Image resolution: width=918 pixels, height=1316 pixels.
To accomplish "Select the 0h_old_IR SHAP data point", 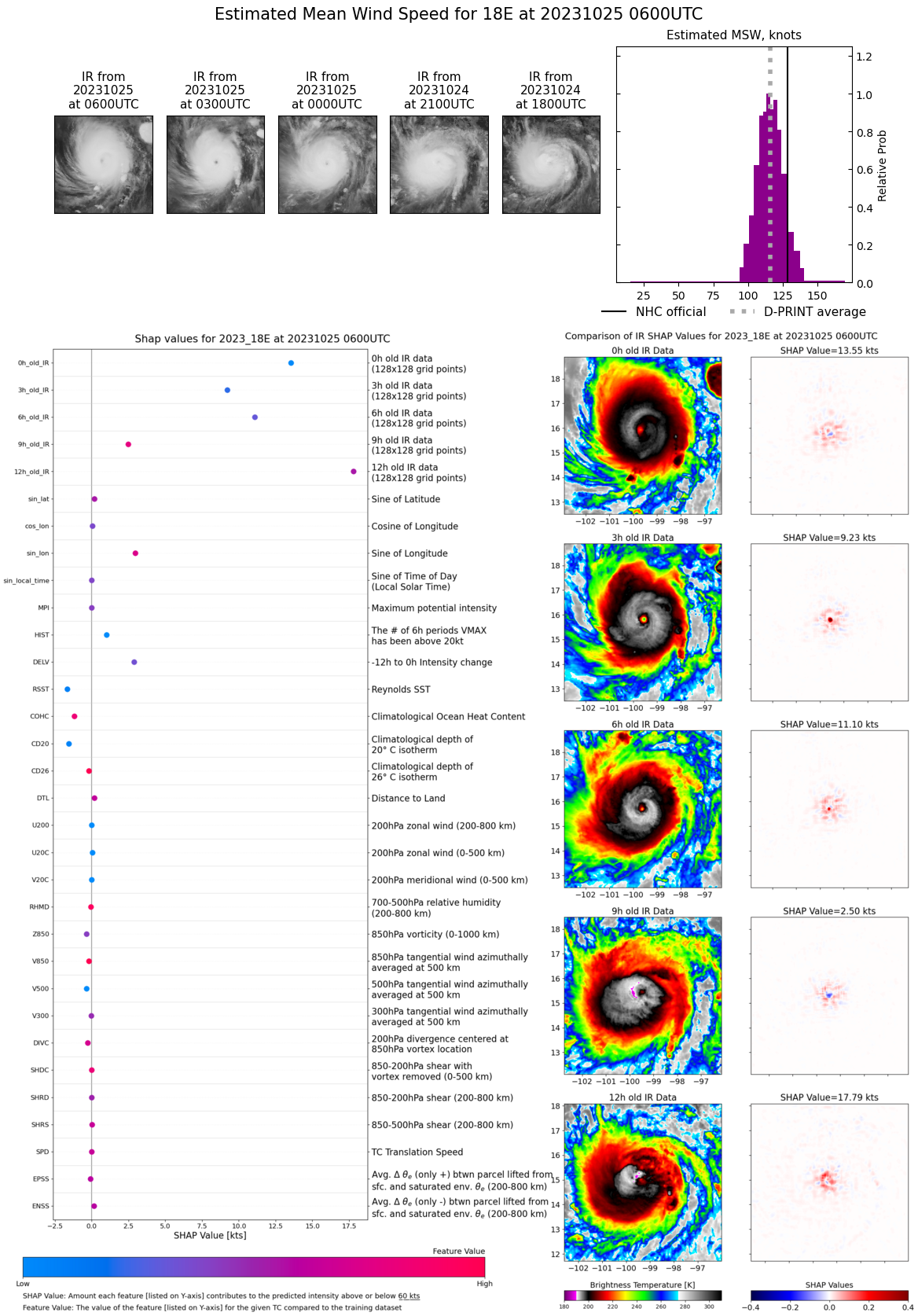I will [x=291, y=363].
